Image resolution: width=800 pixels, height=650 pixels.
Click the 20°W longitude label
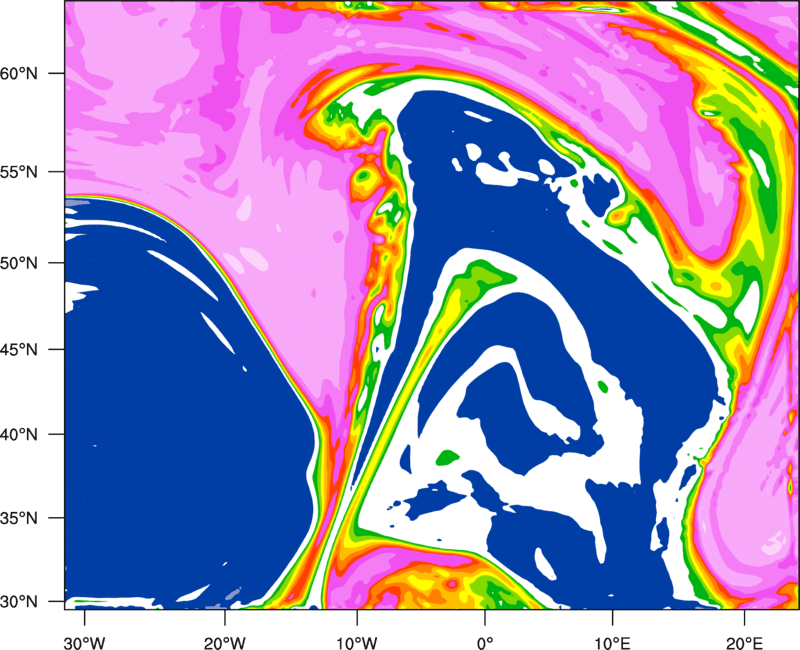(225, 643)
